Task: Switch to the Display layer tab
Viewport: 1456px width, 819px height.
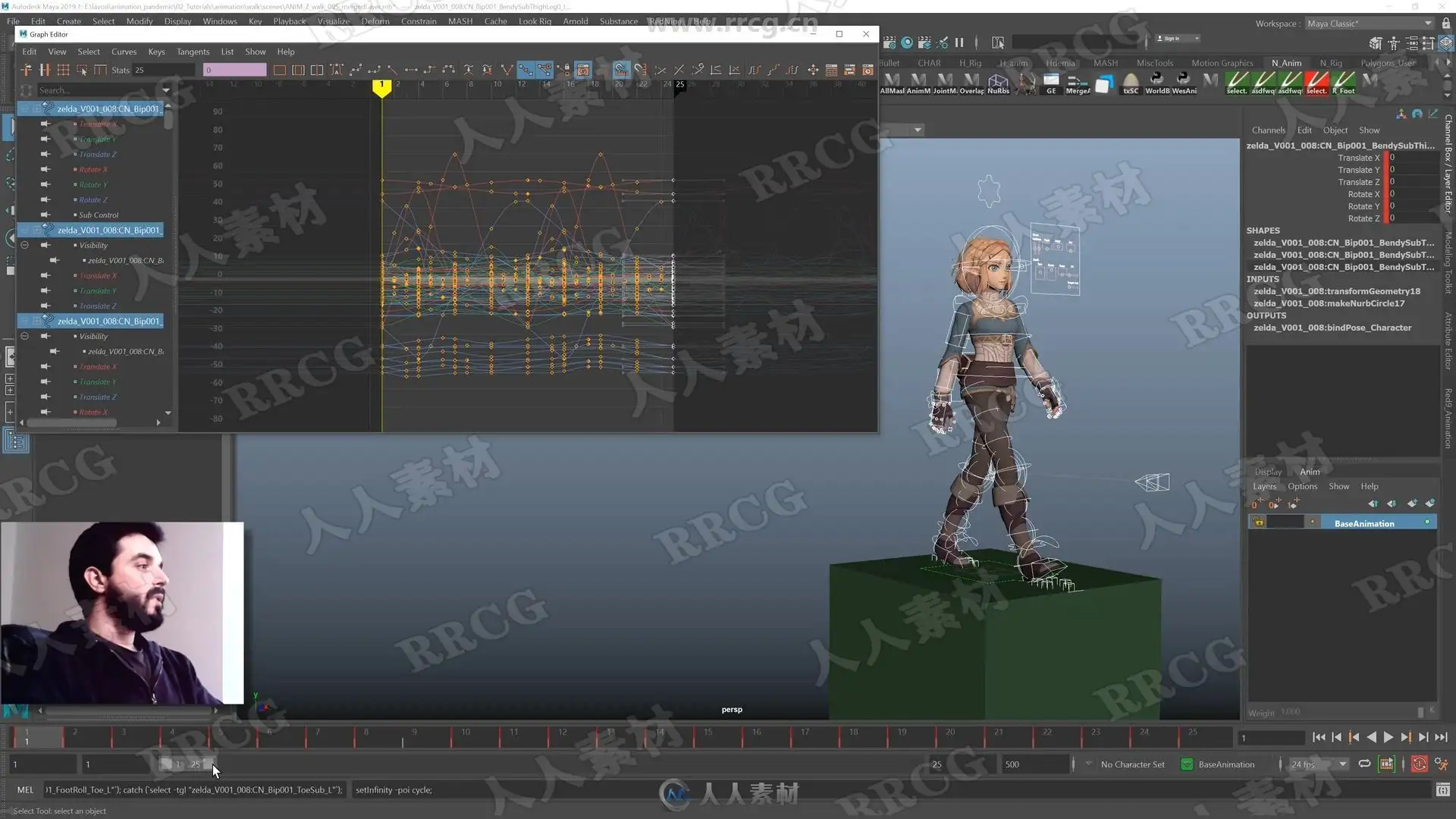Action: pyautogui.click(x=1268, y=472)
